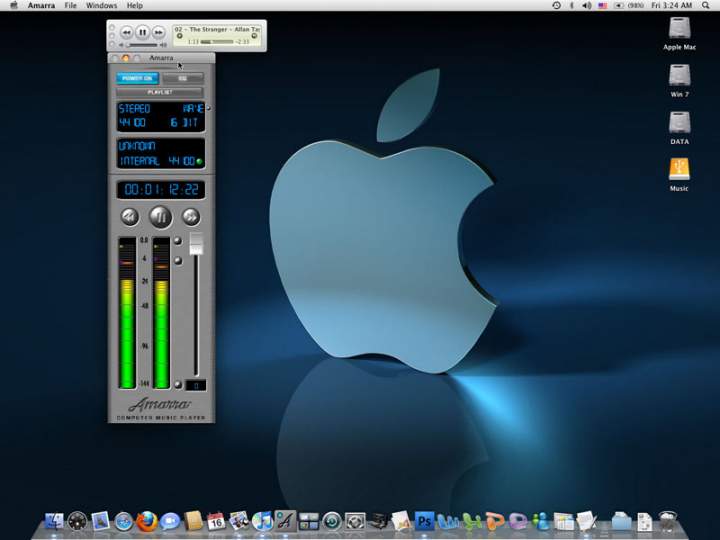
Task: Launch Safari from the Dock
Action: 123,522
